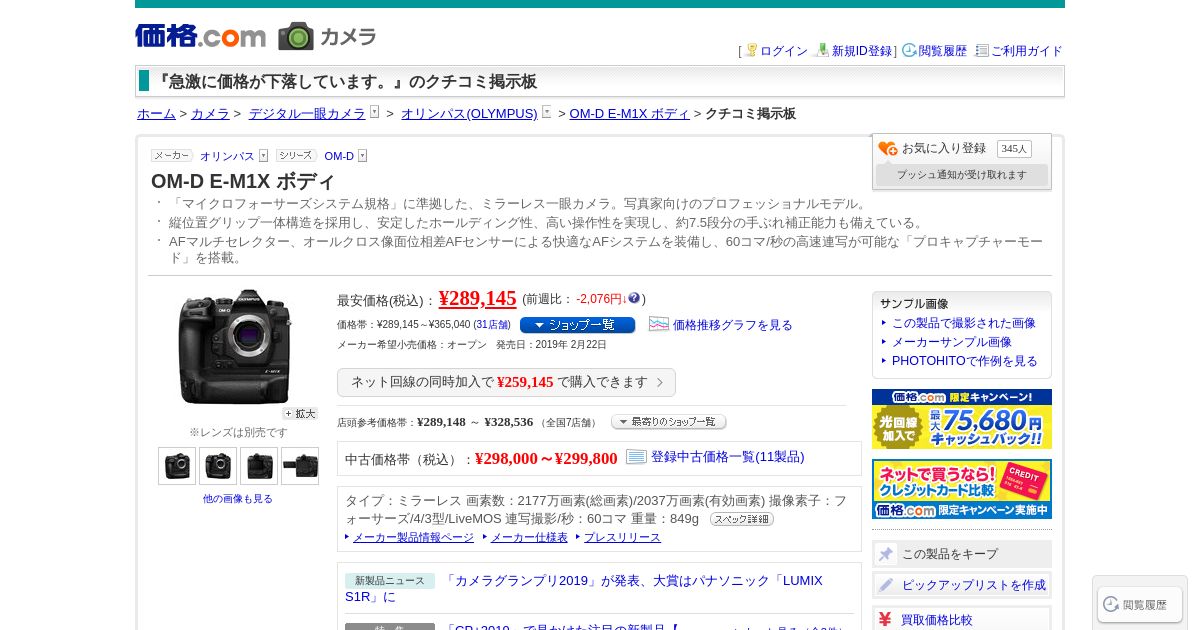This screenshot has height=630, width=1200.
Task: Click メーカー製品情報ページ link
Action: tap(413, 537)
